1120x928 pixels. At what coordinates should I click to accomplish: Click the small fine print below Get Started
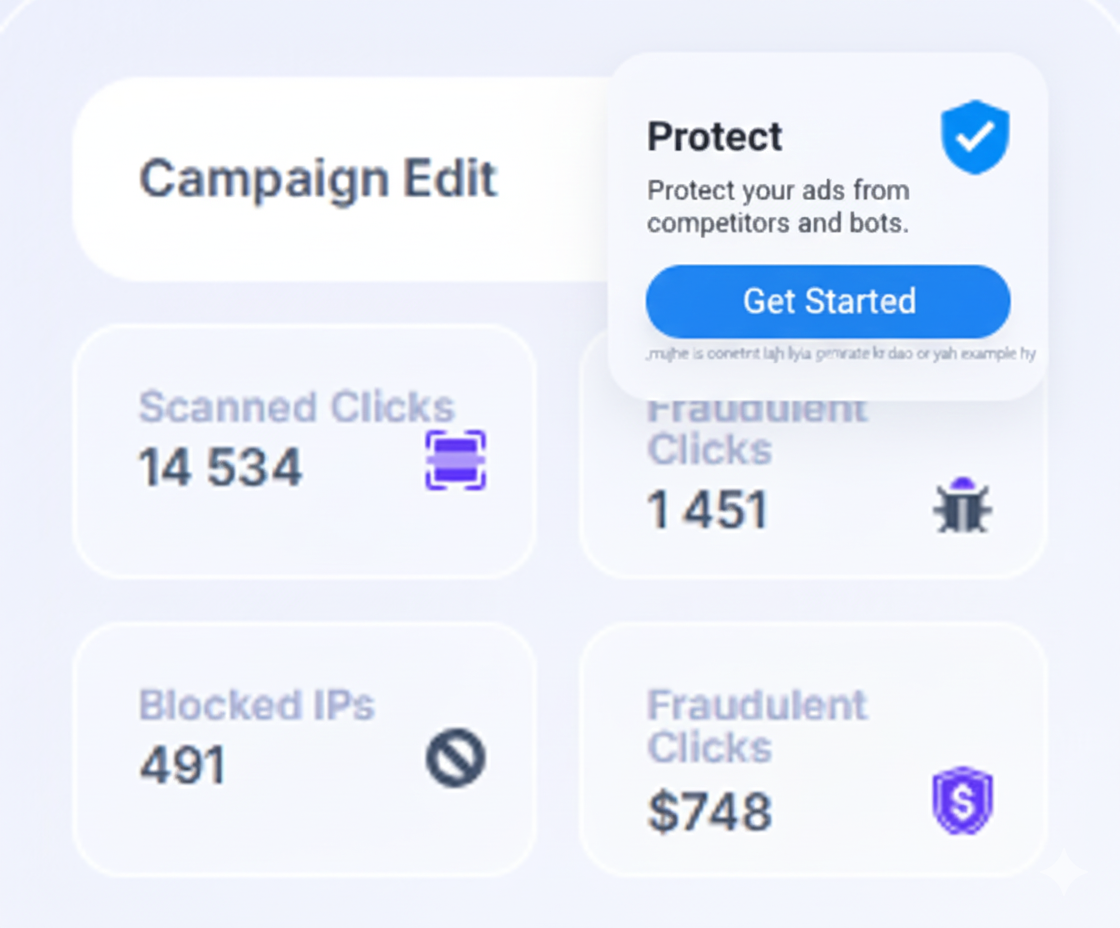coord(840,354)
